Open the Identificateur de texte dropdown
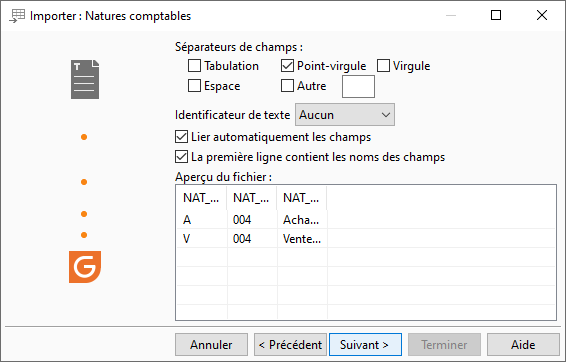The height and width of the screenshot is (362, 566). point(345,115)
